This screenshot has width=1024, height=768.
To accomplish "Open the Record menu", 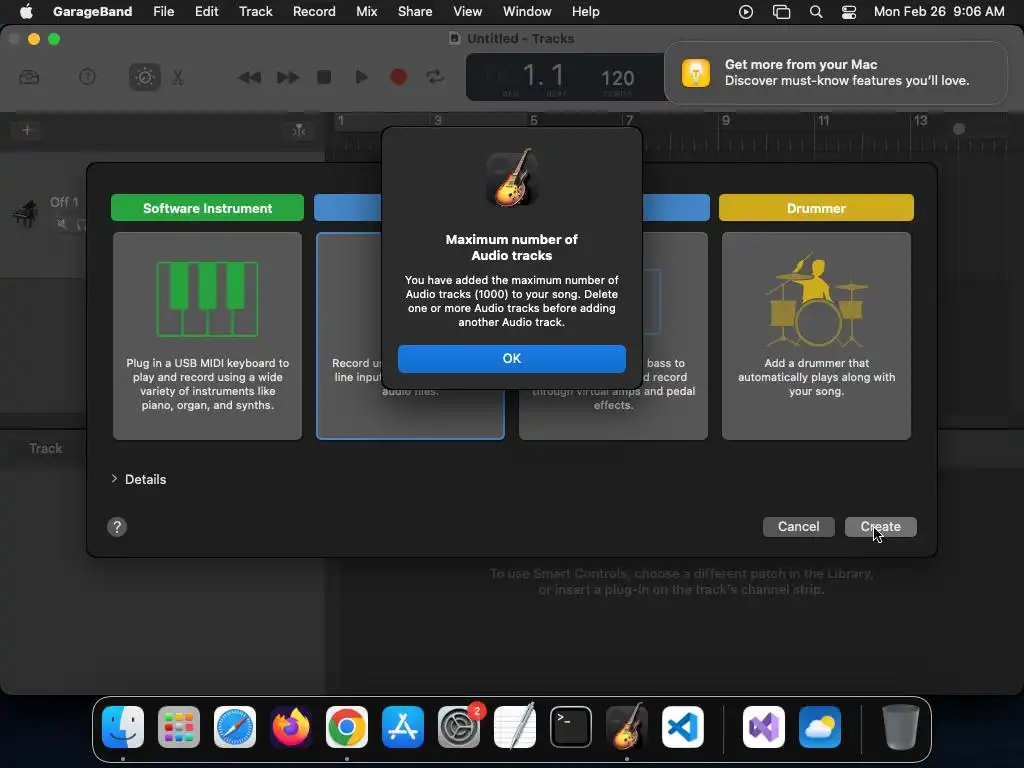I will pyautogui.click(x=314, y=11).
